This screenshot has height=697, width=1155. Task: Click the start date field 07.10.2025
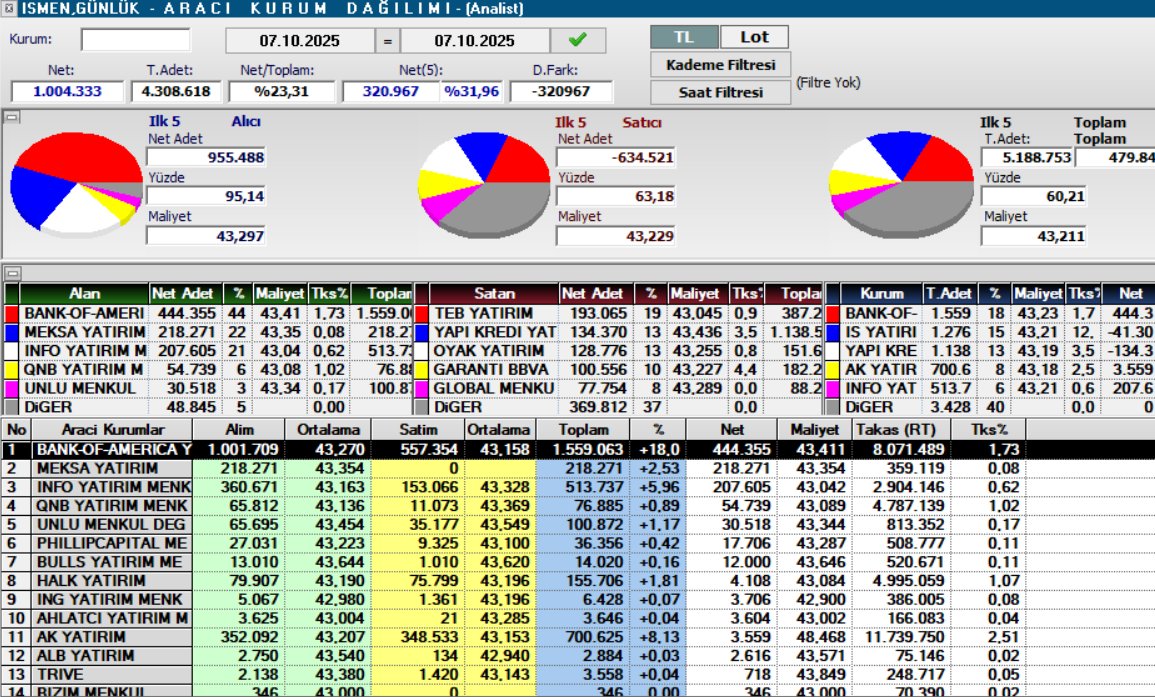300,41
